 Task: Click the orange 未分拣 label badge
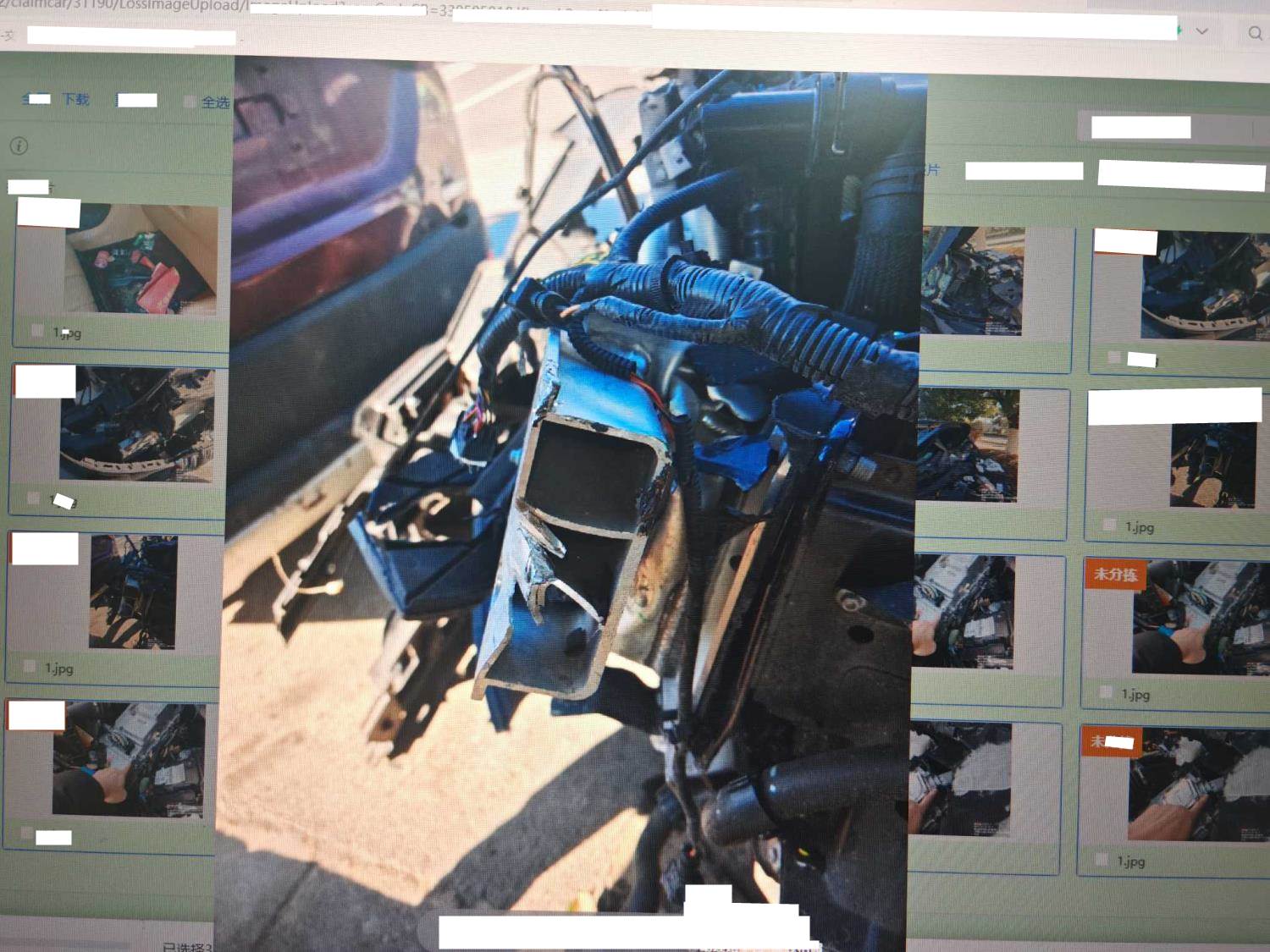[x=1115, y=575]
